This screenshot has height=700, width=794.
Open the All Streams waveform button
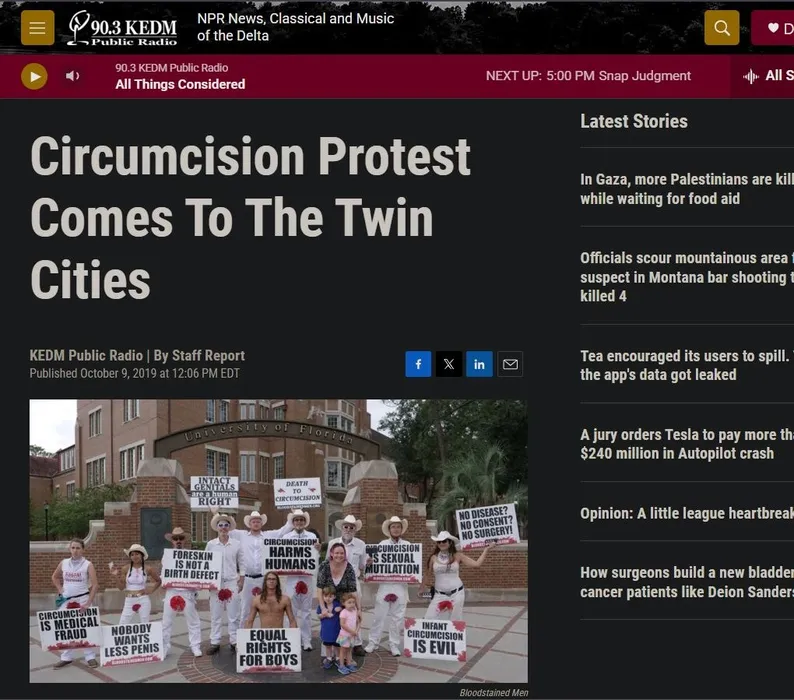pyautogui.click(x=767, y=76)
